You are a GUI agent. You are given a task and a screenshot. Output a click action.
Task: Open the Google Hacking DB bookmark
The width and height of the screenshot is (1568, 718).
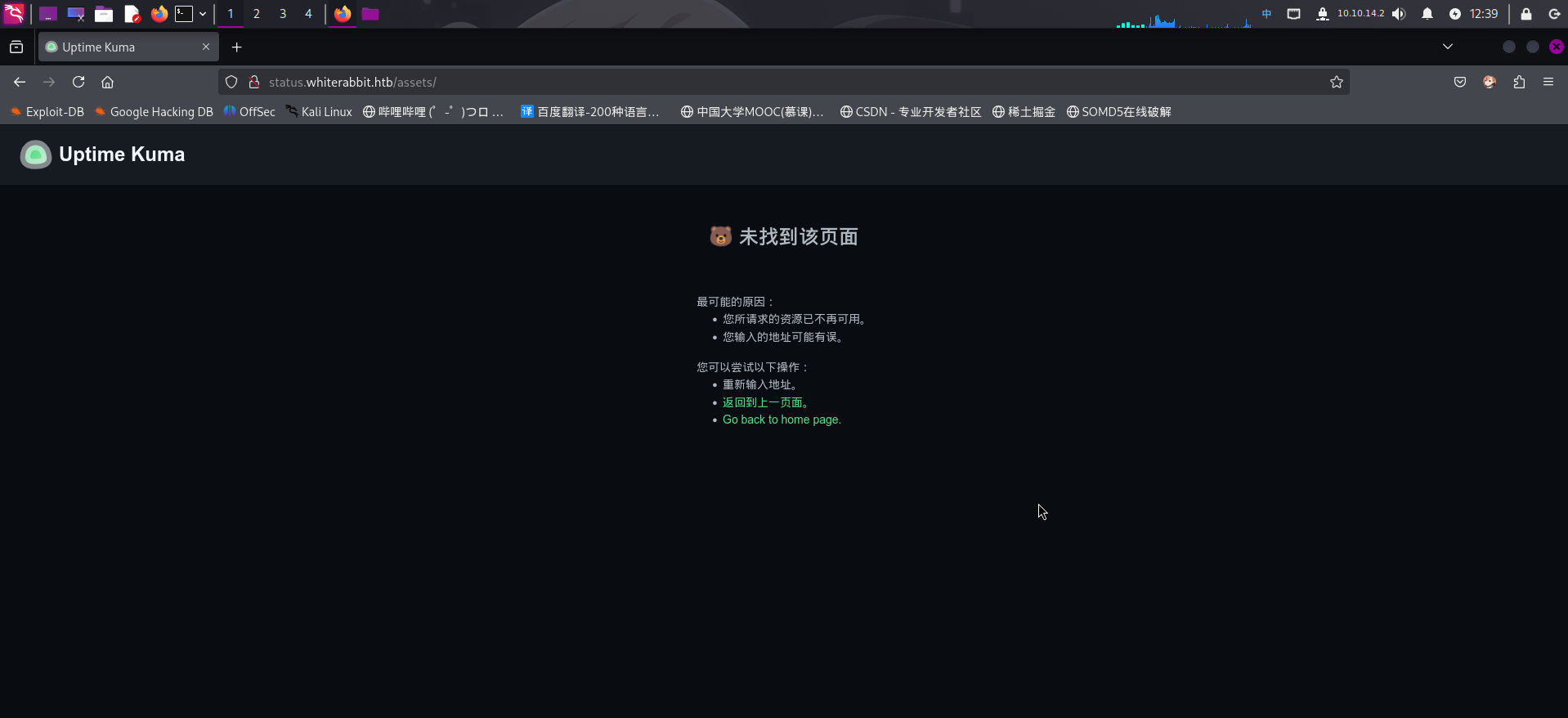(154, 112)
